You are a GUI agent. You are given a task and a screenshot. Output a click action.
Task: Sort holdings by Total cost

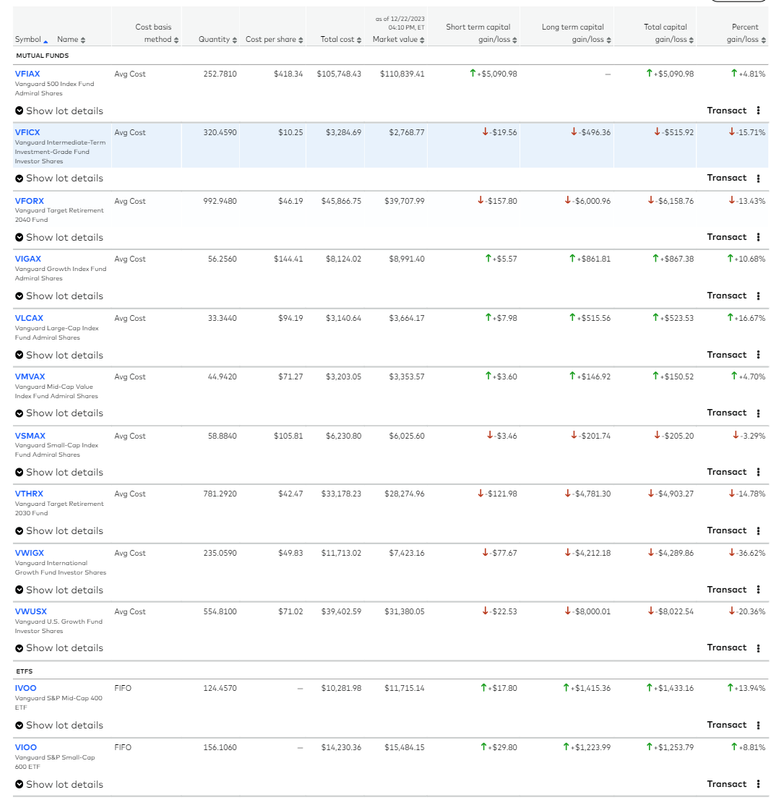tap(341, 39)
